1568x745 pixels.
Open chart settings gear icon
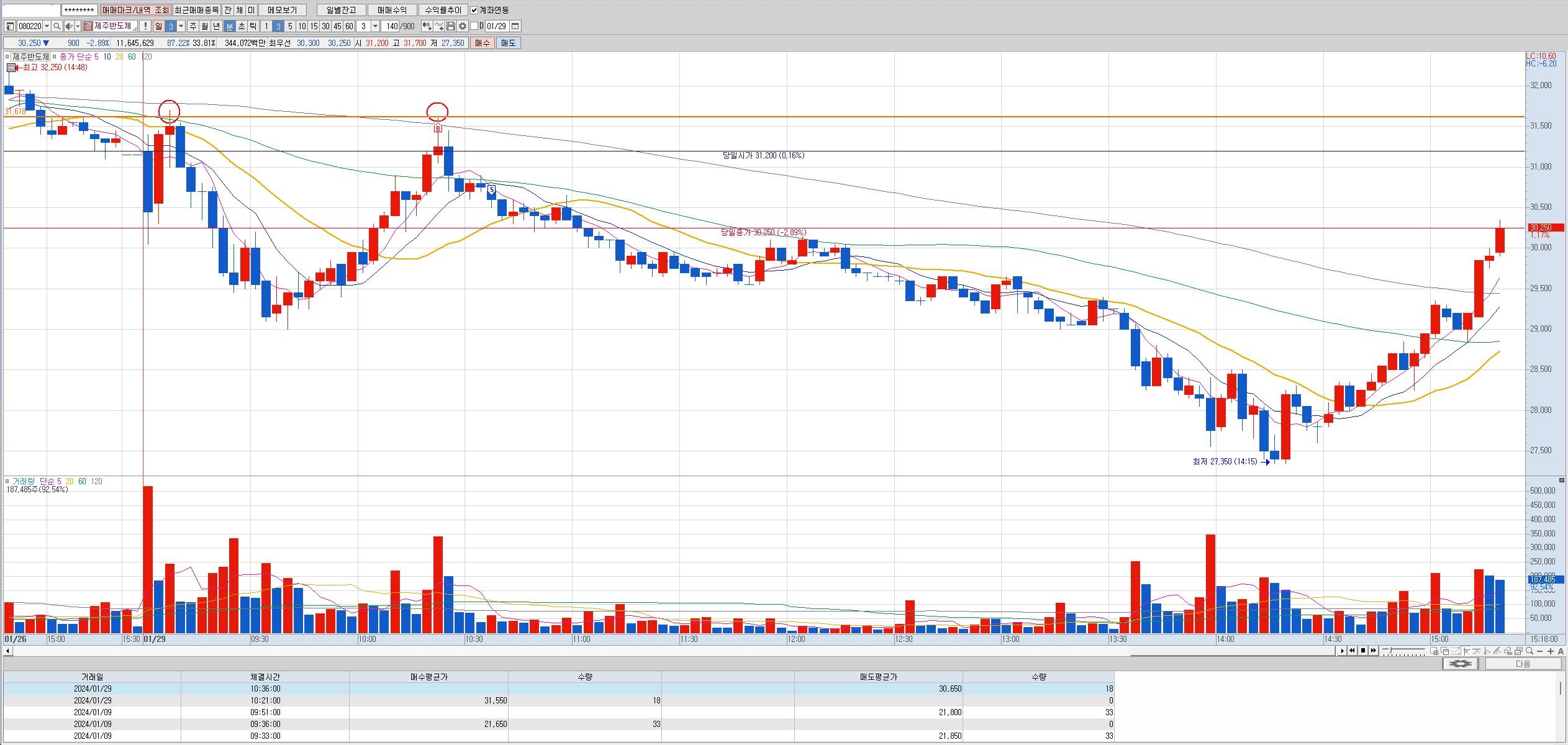(x=462, y=26)
